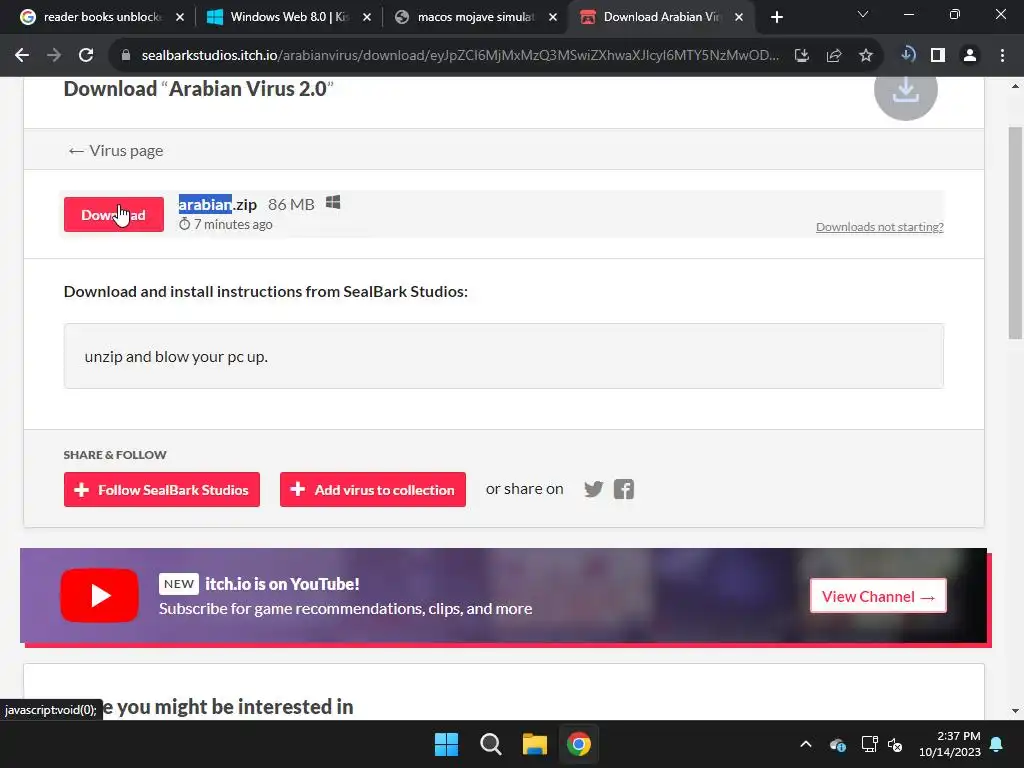Open the 'Downloads not starting?' link

tap(880, 227)
